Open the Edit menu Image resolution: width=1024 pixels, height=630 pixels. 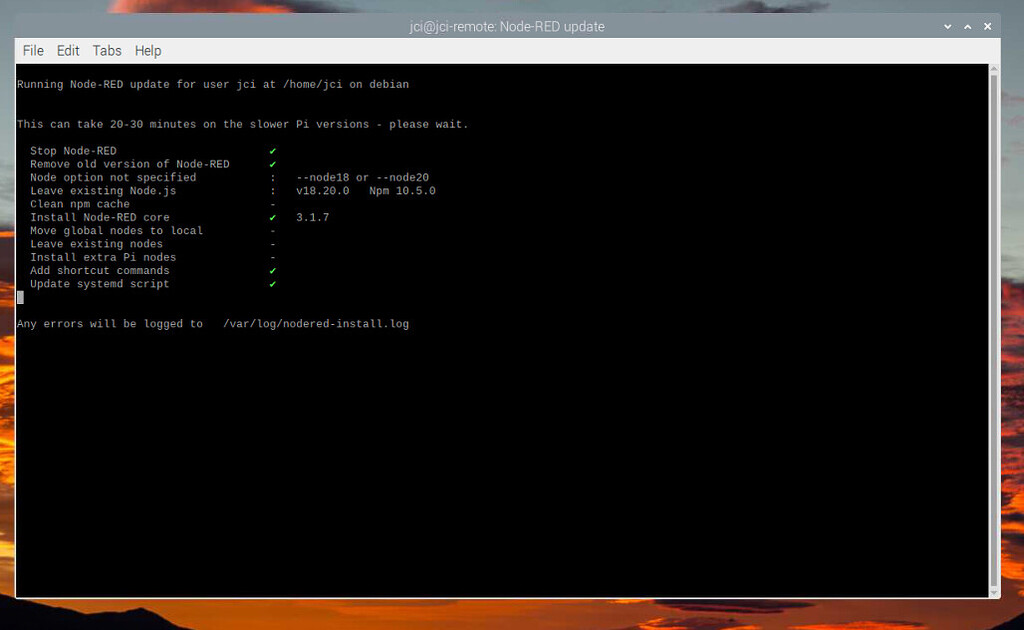(67, 50)
